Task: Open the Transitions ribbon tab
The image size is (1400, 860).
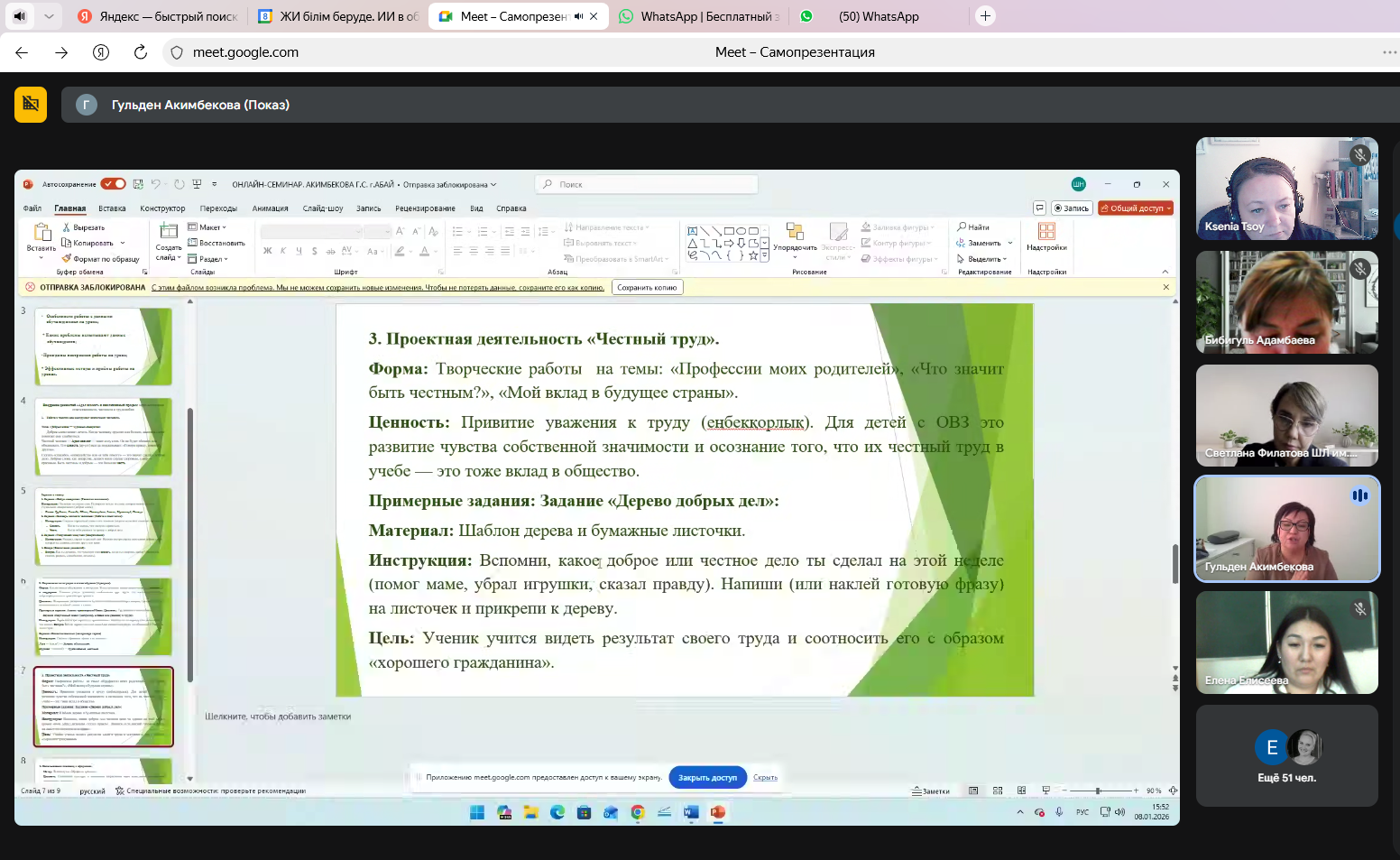Action: 218,208
